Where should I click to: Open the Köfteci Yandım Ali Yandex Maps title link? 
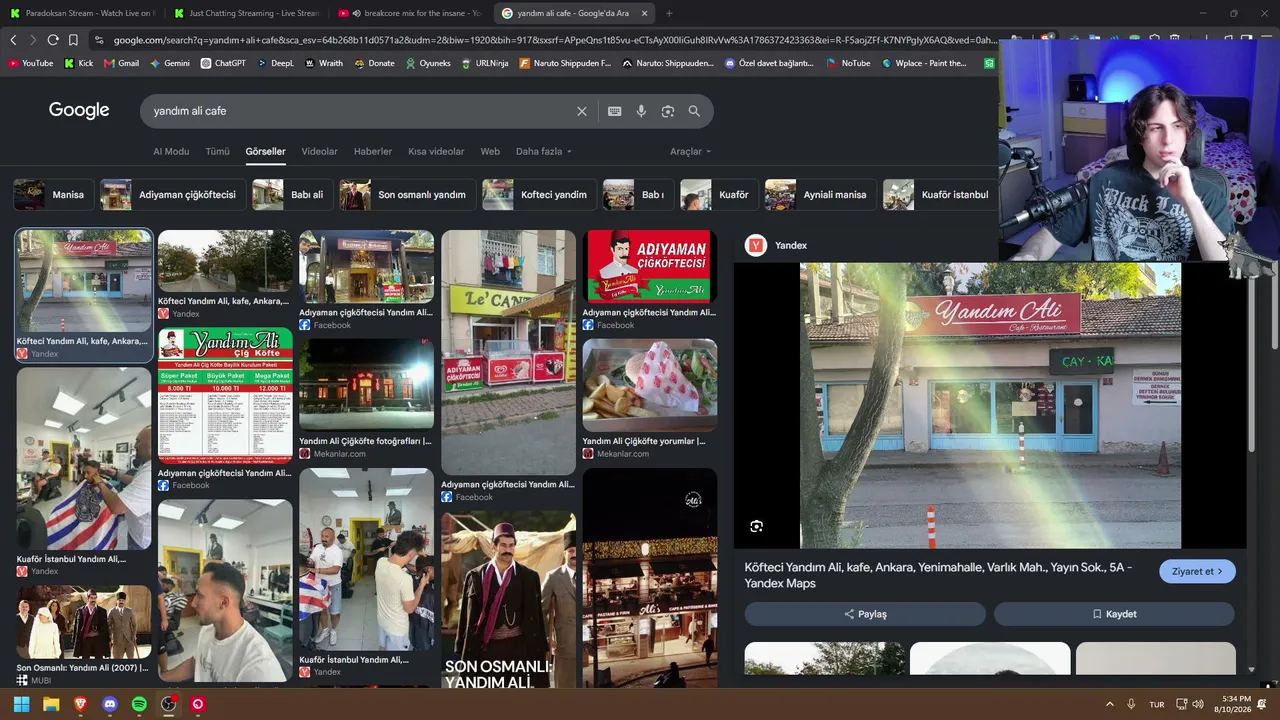938,575
